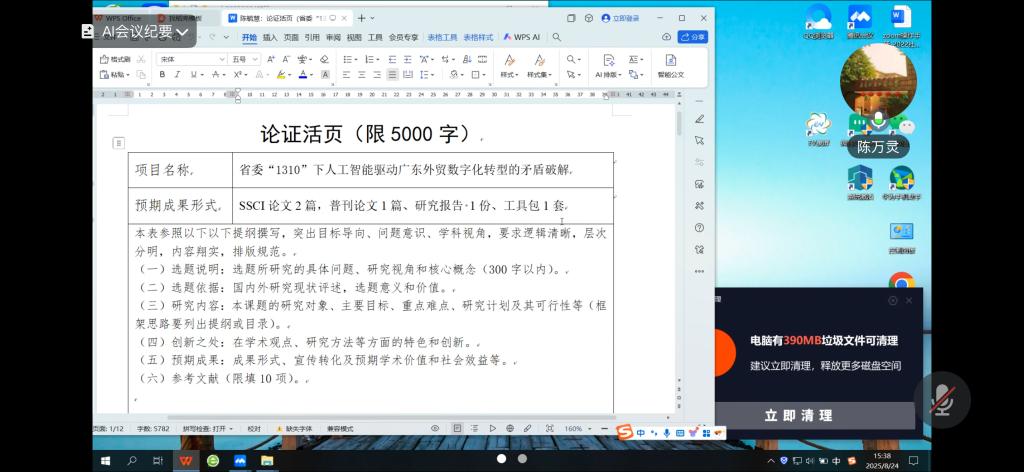Expand the AI会议纪要 panel chevron
1024x472 pixels.
[x=182, y=32]
